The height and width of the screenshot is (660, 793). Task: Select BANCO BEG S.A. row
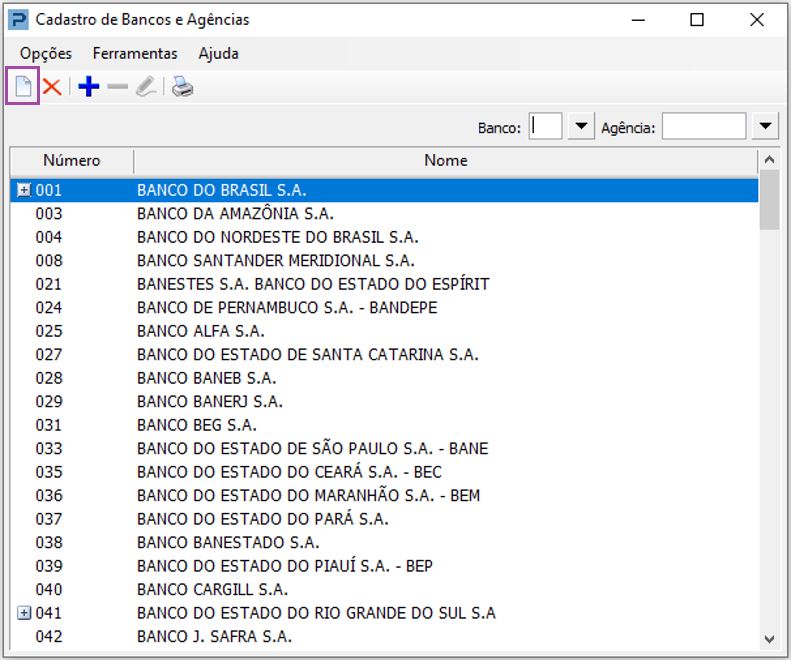tap(384, 425)
